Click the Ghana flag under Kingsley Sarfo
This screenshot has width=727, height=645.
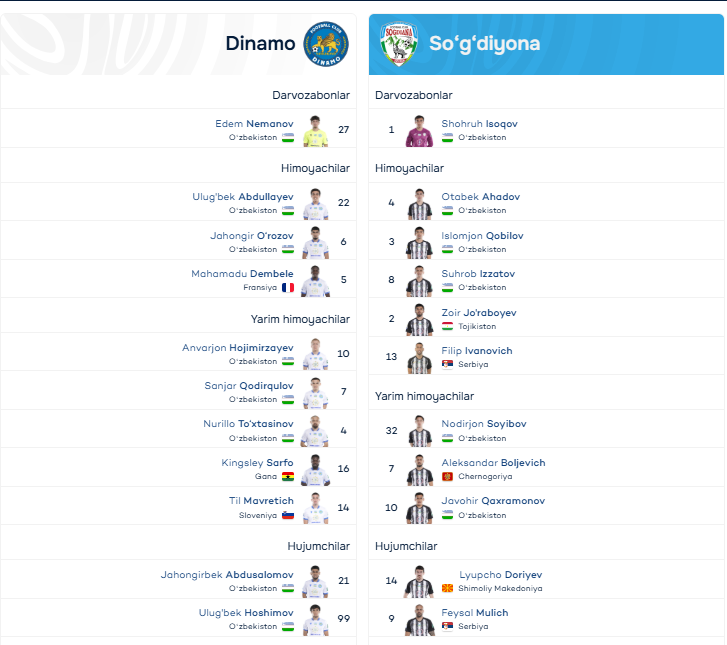[288, 477]
